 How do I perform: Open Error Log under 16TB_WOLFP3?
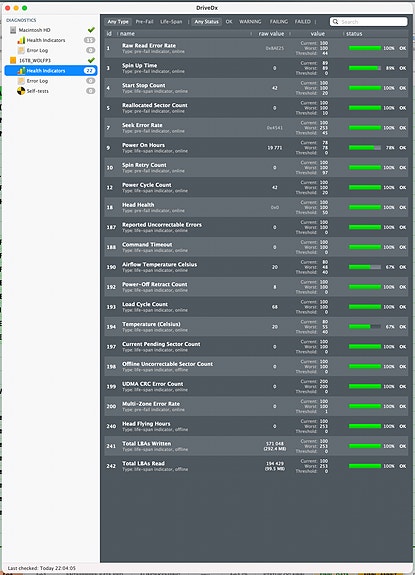[x=37, y=81]
